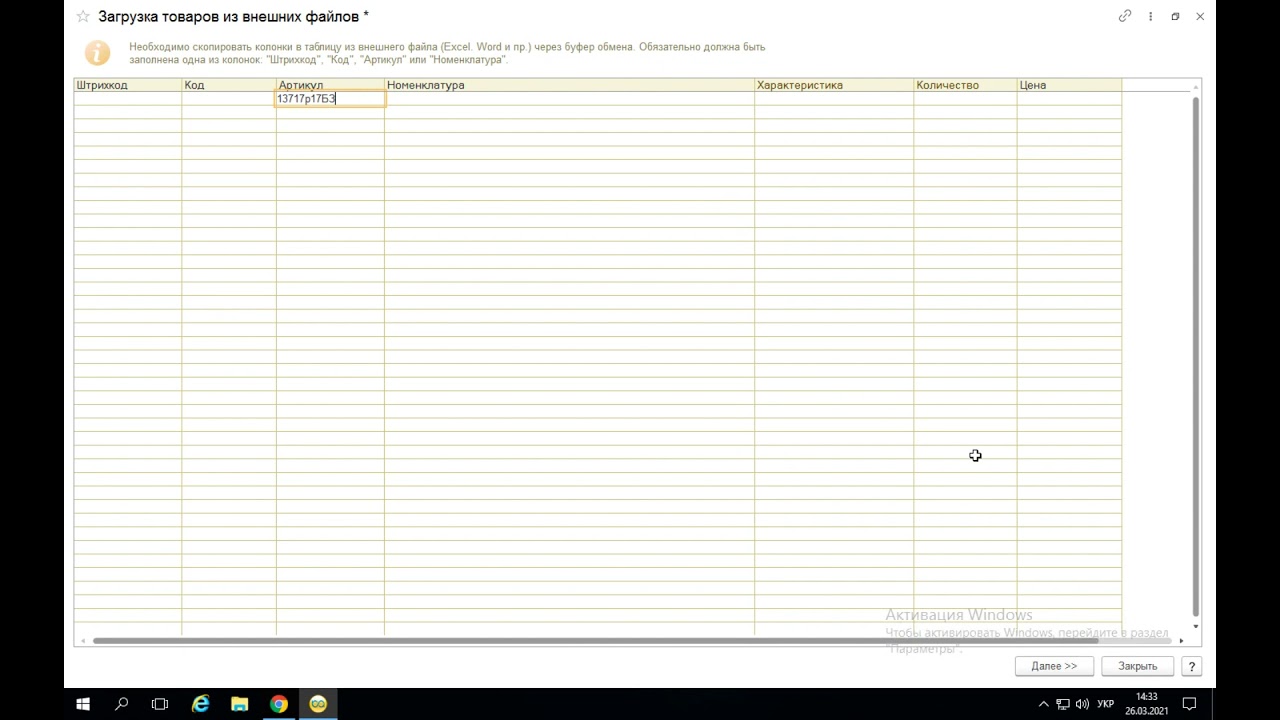Restore the window size with title bar icon

tap(1175, 16)
